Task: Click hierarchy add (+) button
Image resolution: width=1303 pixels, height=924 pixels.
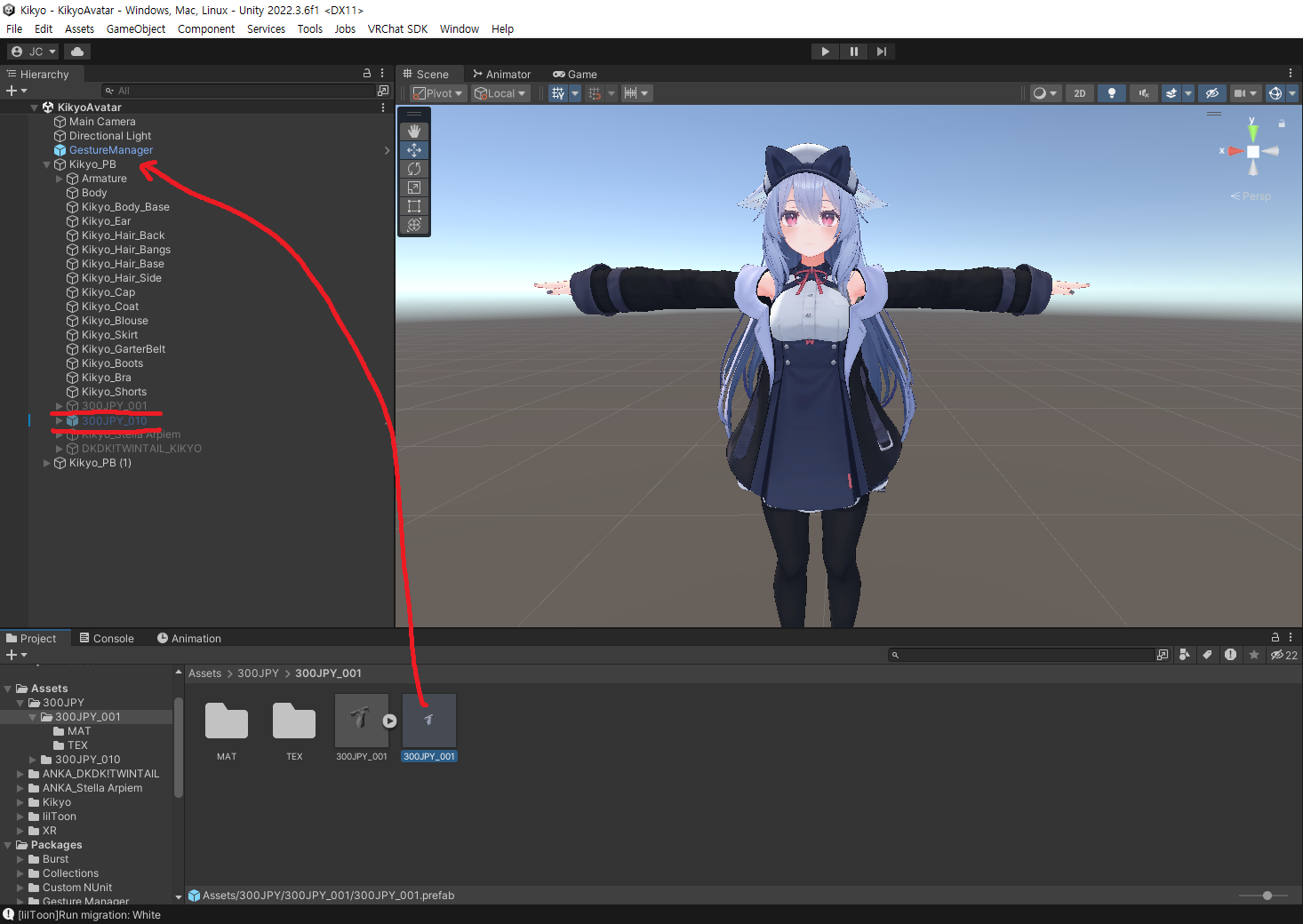Action: tap(16, 91)
